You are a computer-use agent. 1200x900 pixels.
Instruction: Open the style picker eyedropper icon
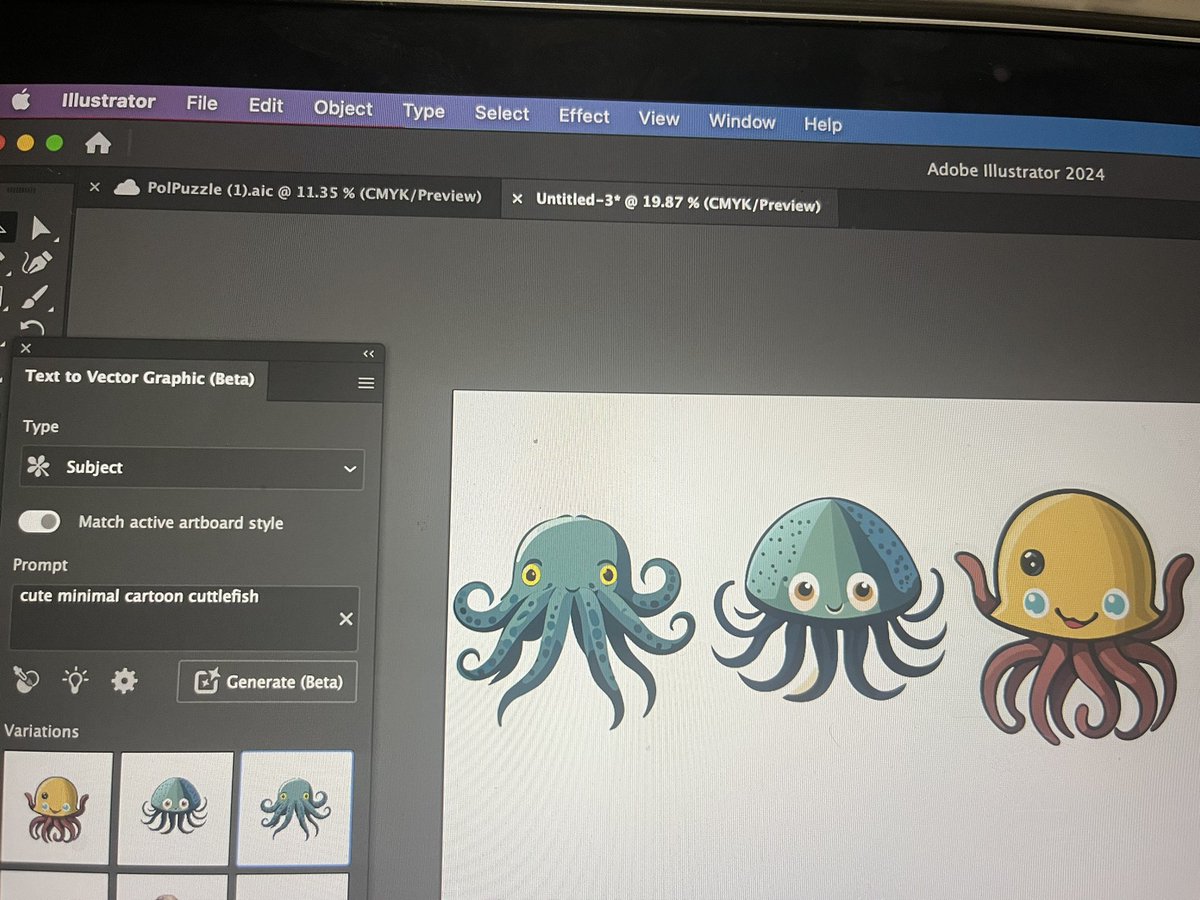(x=27, y=680)
